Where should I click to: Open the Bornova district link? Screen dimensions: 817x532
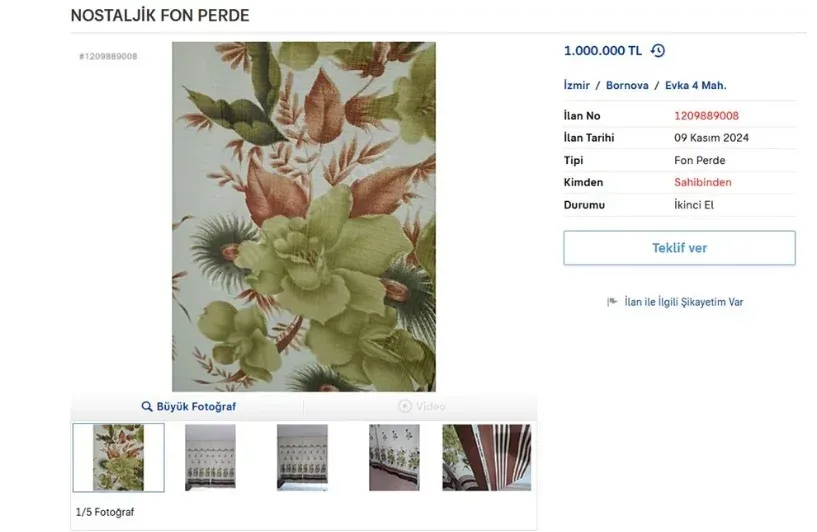pos(627,86)
